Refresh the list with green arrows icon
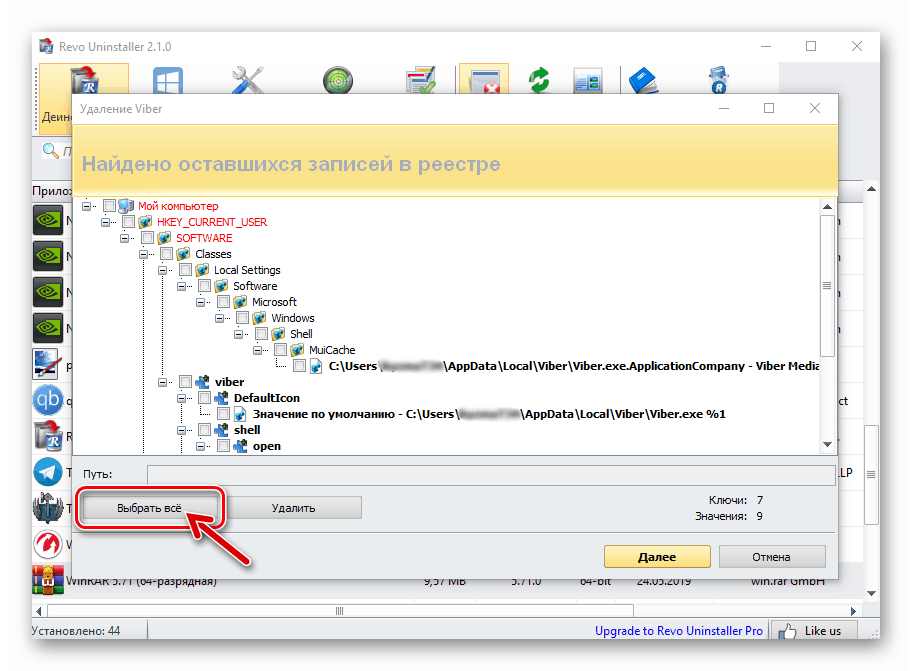 point(539,80)
